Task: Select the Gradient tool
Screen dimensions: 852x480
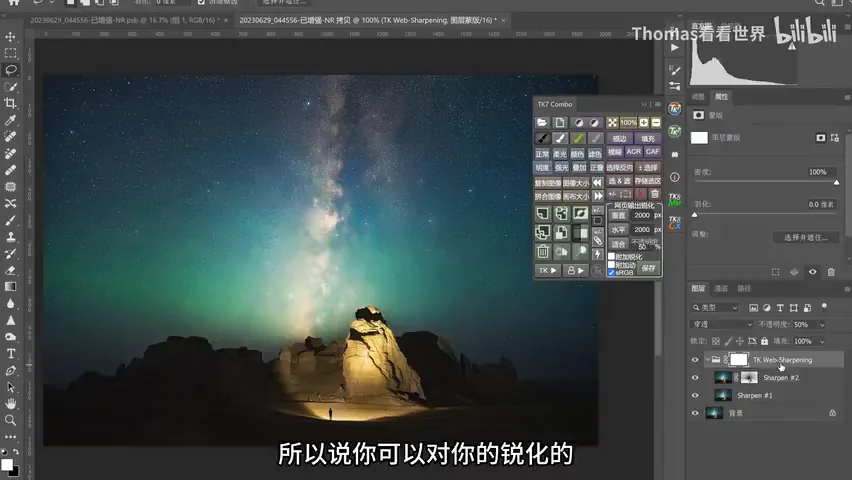Action: click(10, 286)
